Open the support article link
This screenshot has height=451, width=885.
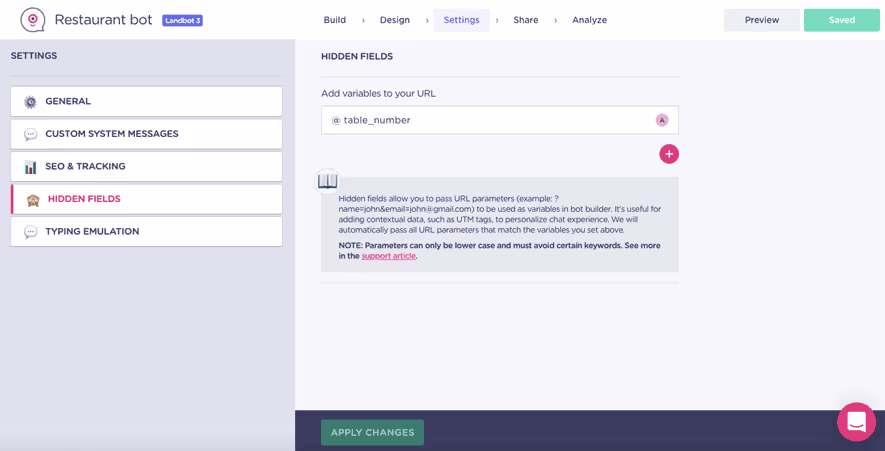point(388,256)
